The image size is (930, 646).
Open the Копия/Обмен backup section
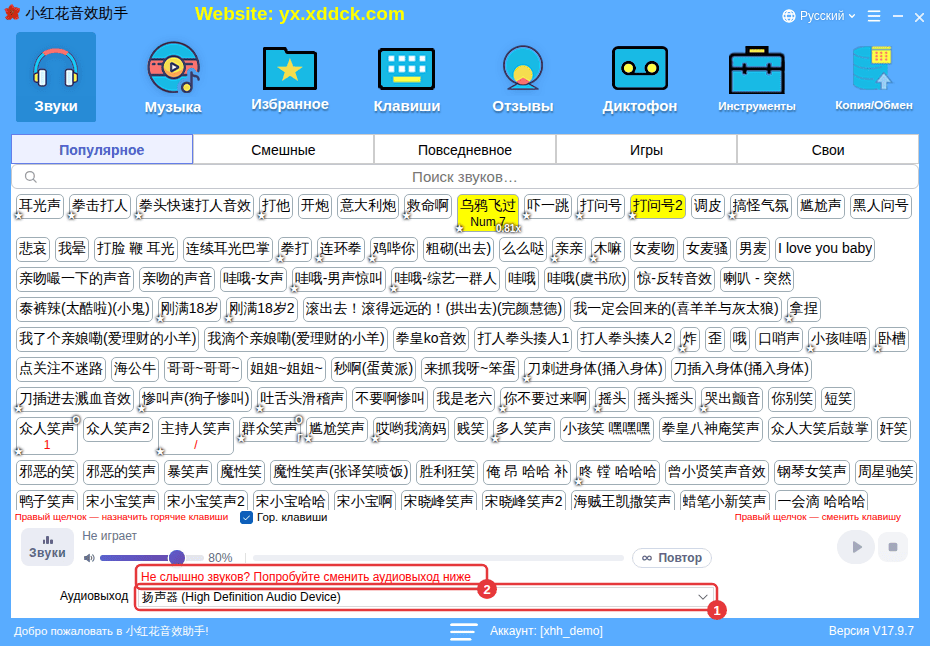tap(874, 77)
